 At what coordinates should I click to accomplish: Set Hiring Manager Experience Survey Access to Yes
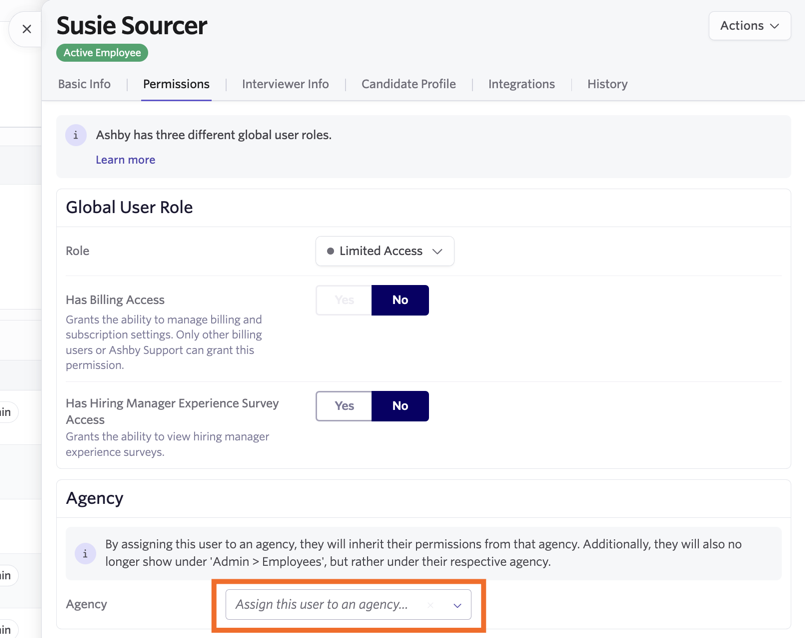[344, 406]
